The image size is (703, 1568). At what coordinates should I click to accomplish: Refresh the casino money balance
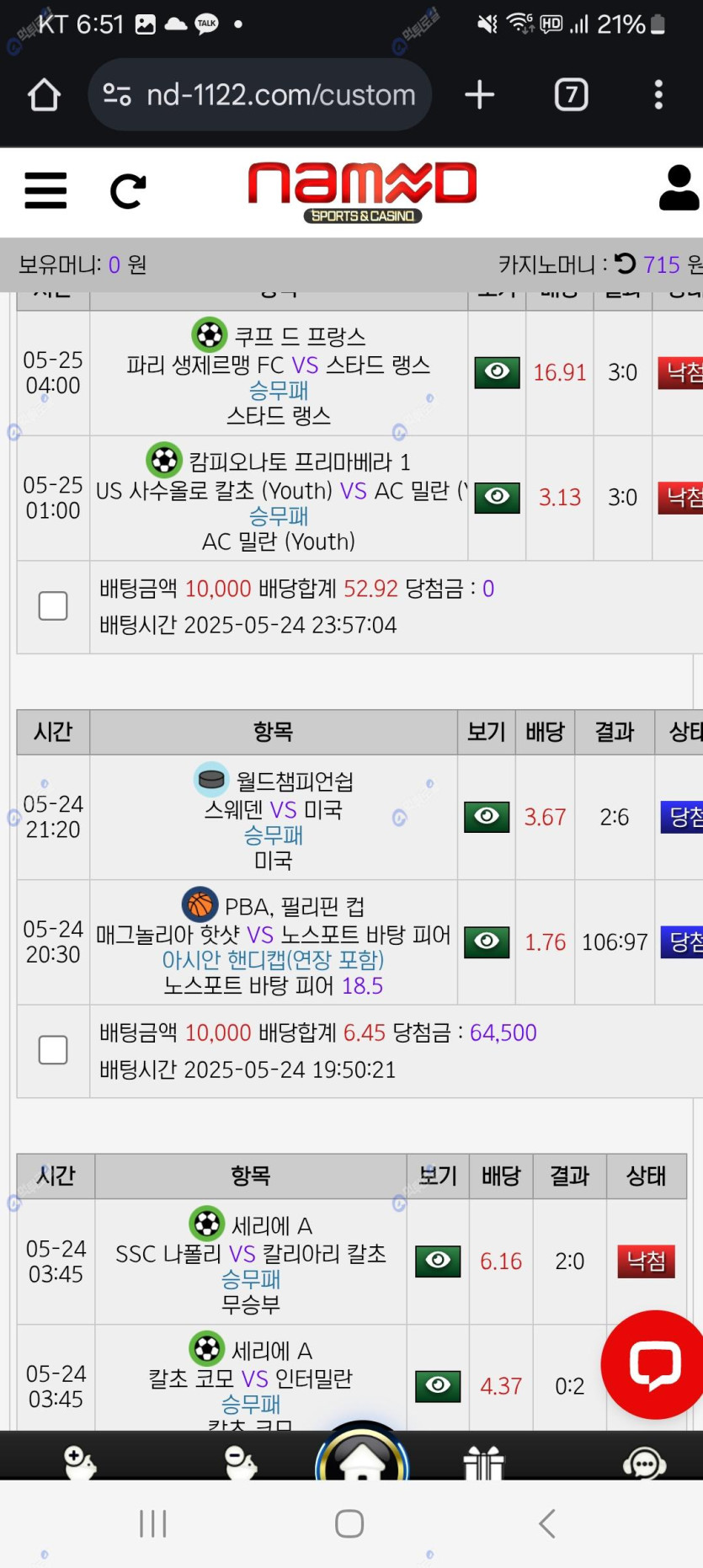[625, 264]
